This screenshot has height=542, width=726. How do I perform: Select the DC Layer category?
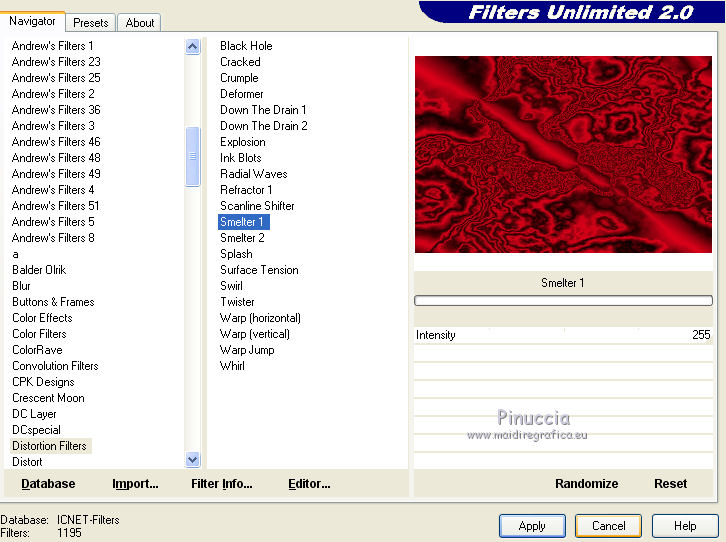coord(34,414)
